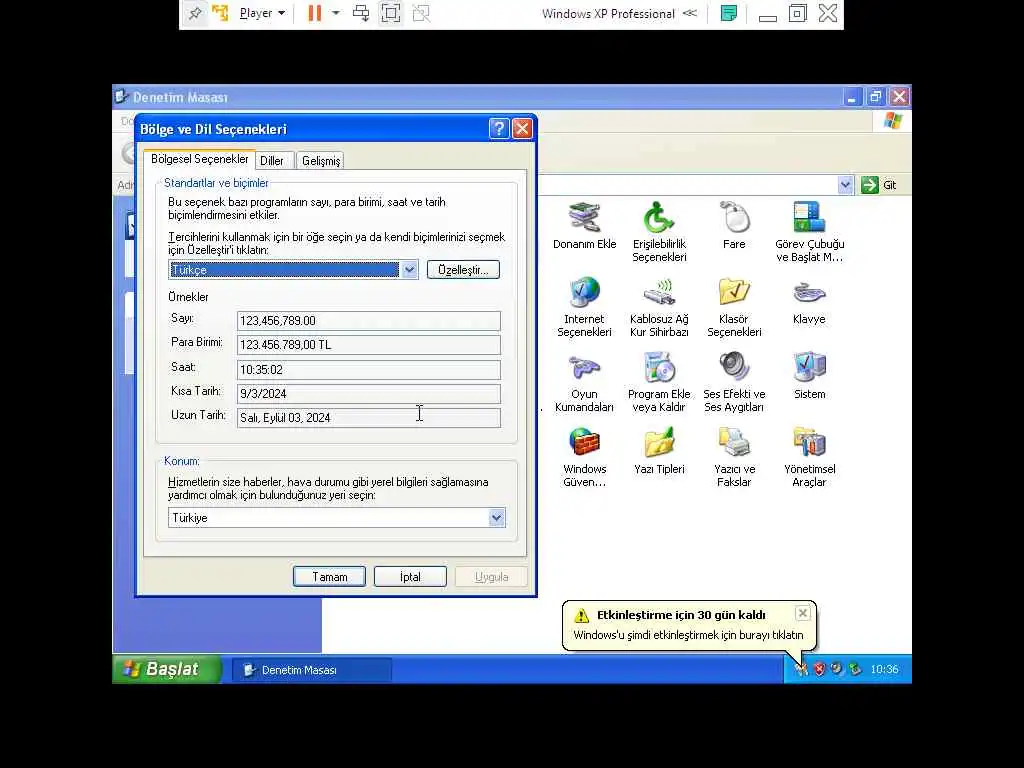Open Oyun Kumandaları icon
This screenshot has height=768, width=1024.
584,382
